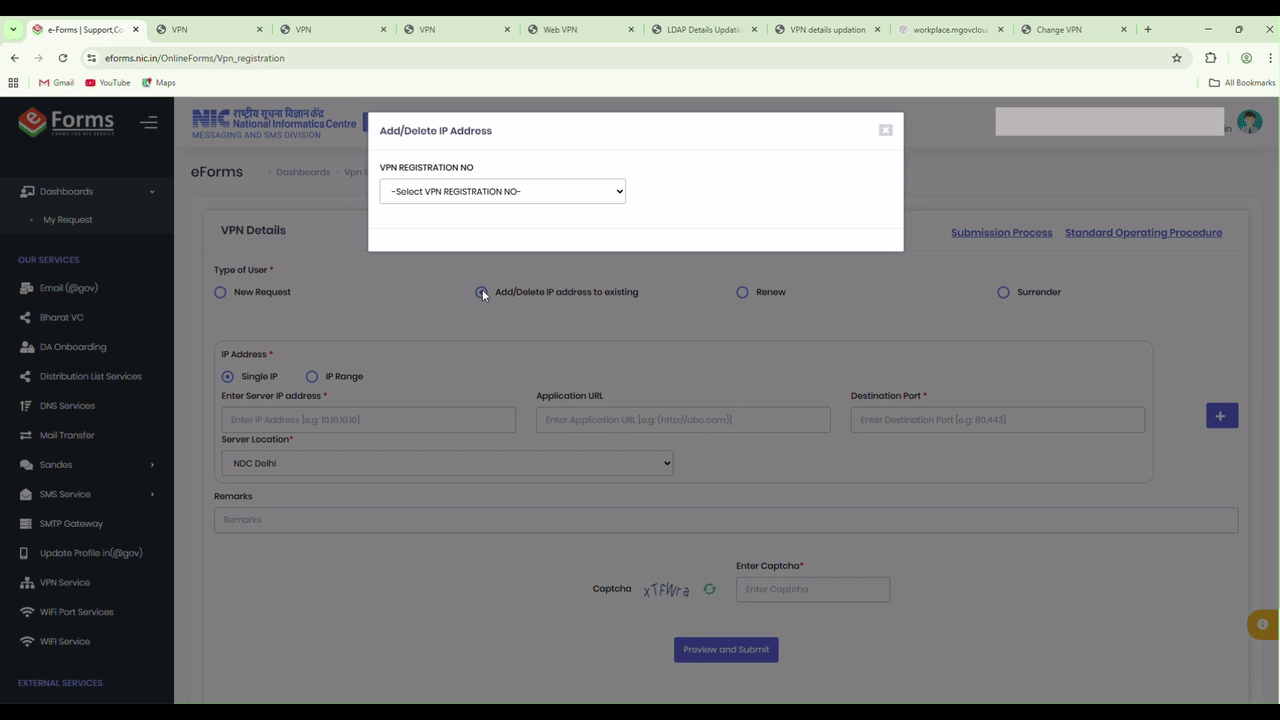The width and height of the screenshot is (1280, 720).
Task: Click inside the Enter Captcha field
Action: [812, 589]
